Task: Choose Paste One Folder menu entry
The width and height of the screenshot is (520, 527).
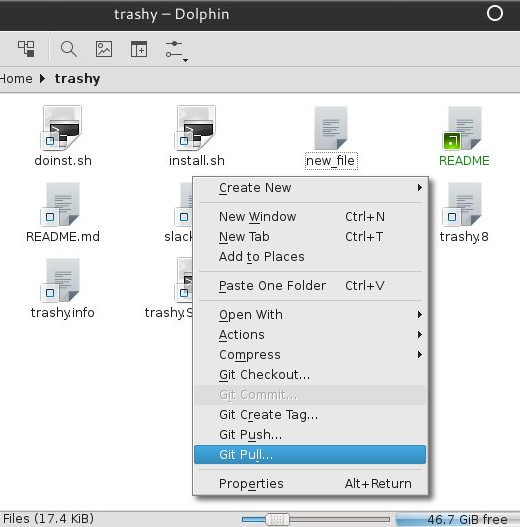Action: pyautogui.click(x=310, y=286)
